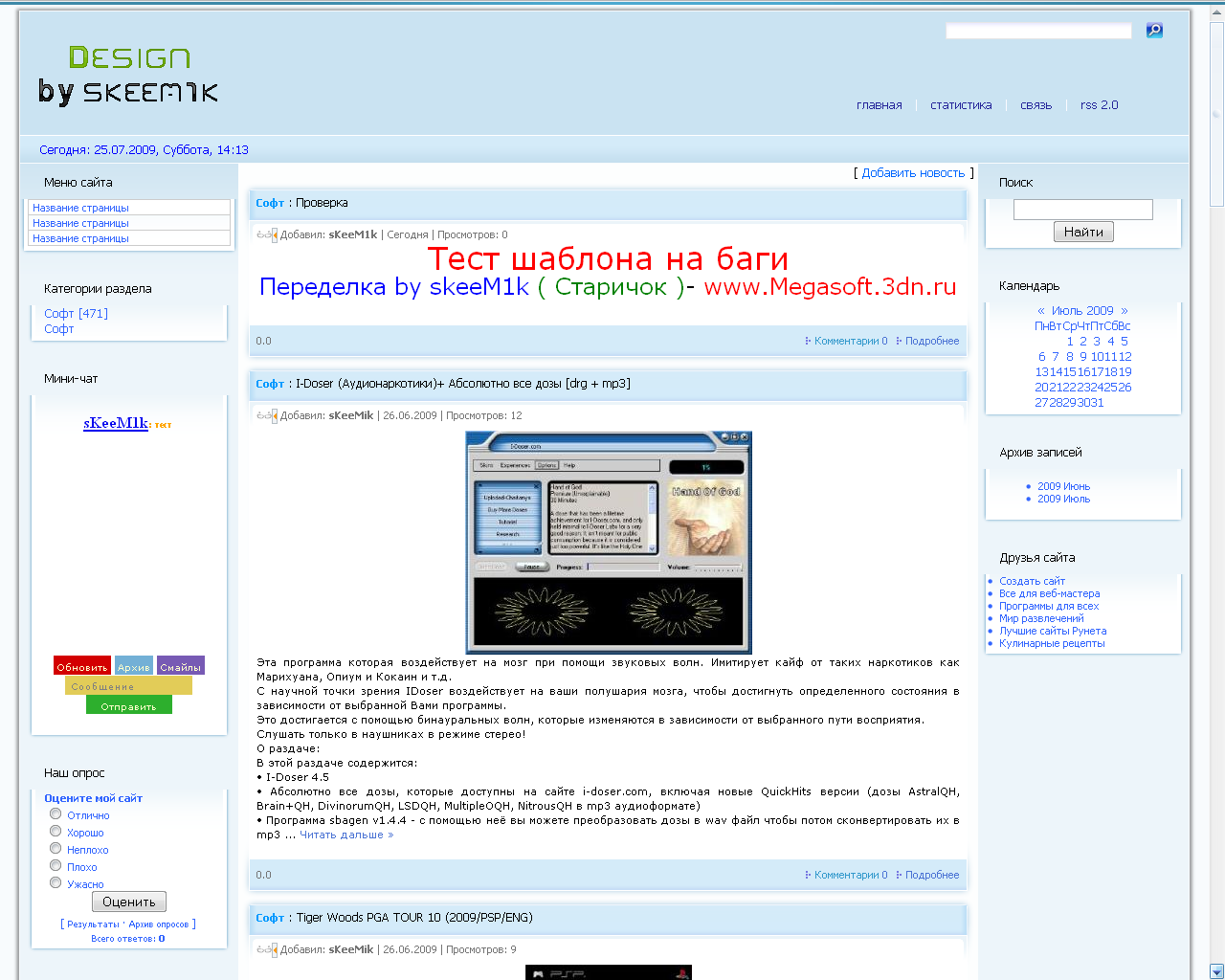Open the Программы для всех link
Screen dimensions: 1225x980
point(1049,606)
